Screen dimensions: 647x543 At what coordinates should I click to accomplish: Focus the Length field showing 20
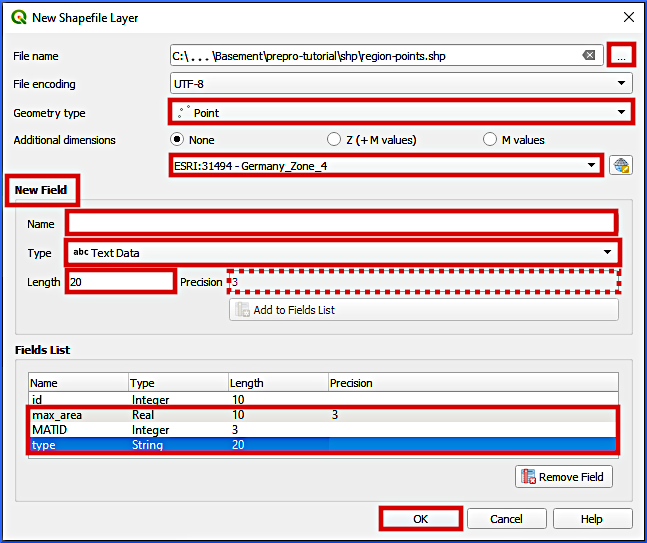120,282
